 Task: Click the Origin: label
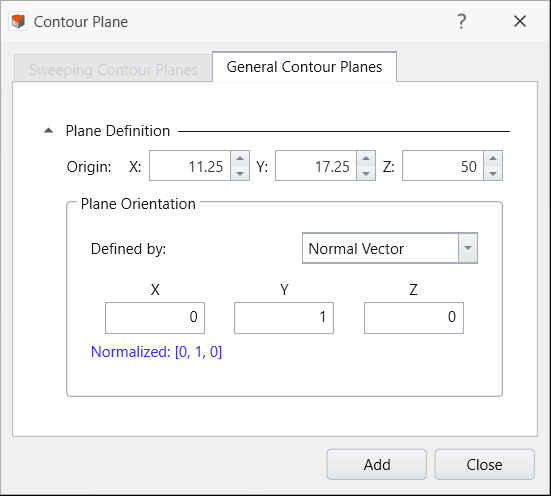tap(89, 166)
